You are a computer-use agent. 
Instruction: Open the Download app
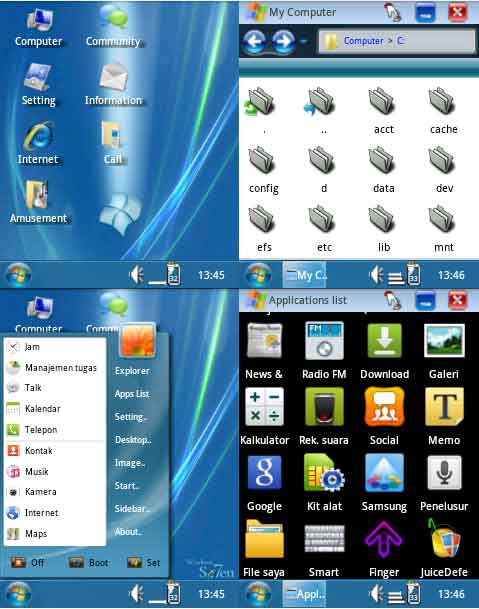[384, 351]
